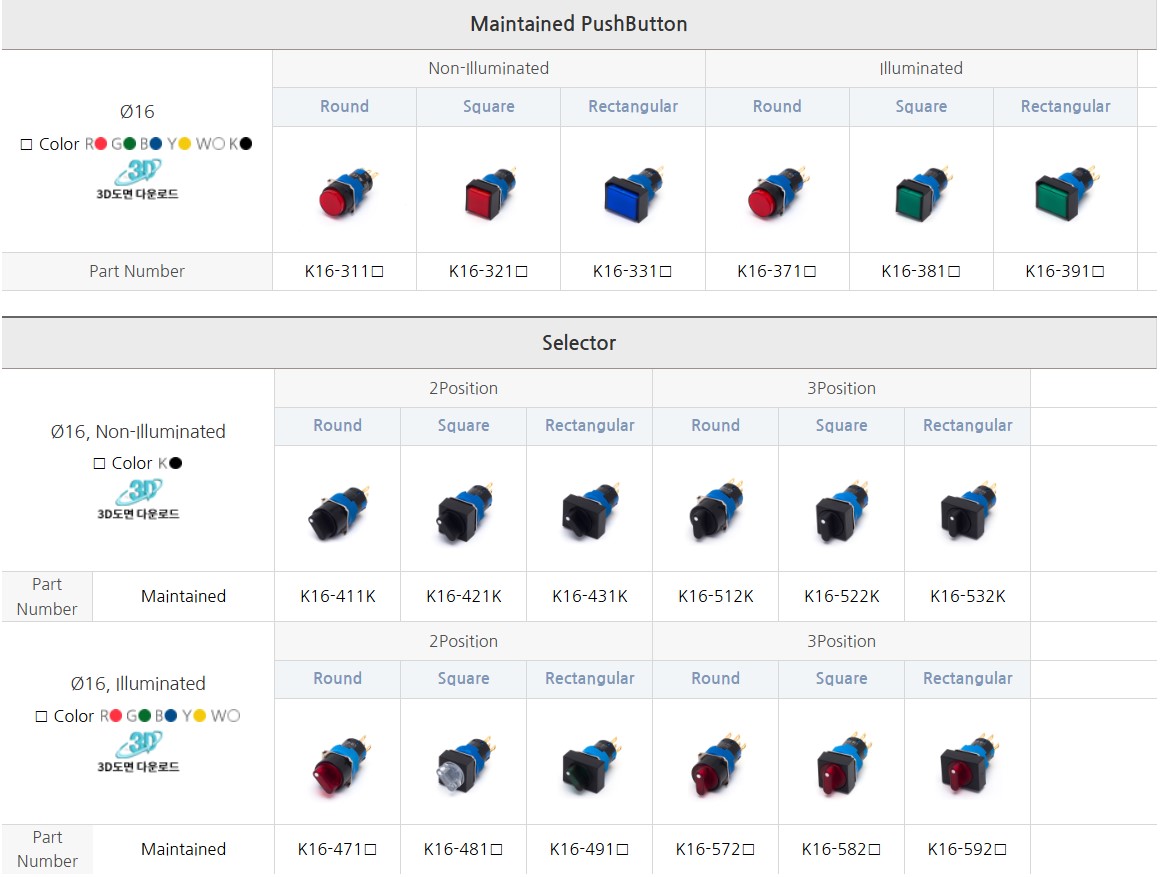Click the 3D download icon under Maintained PushButton Ø16

[137, 179]
